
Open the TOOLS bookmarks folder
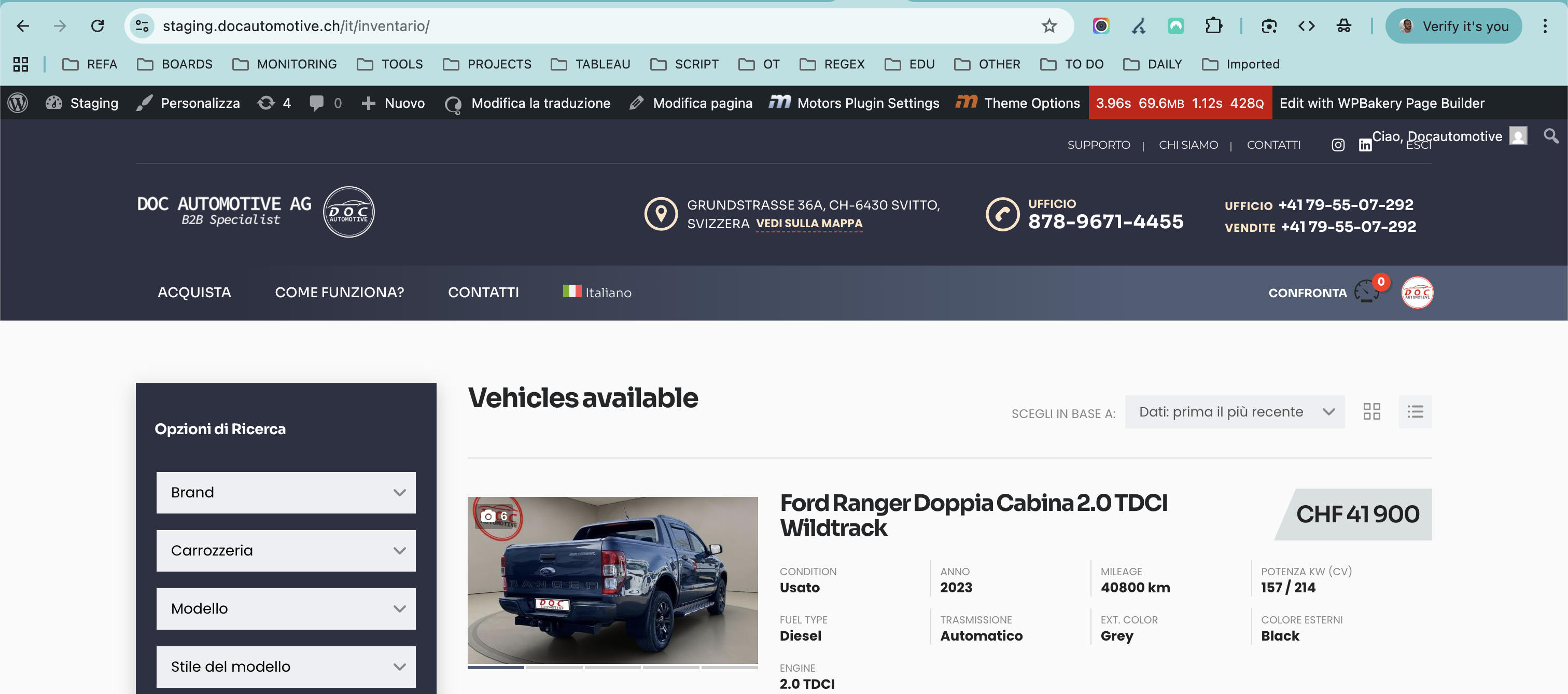click(389, 64)
